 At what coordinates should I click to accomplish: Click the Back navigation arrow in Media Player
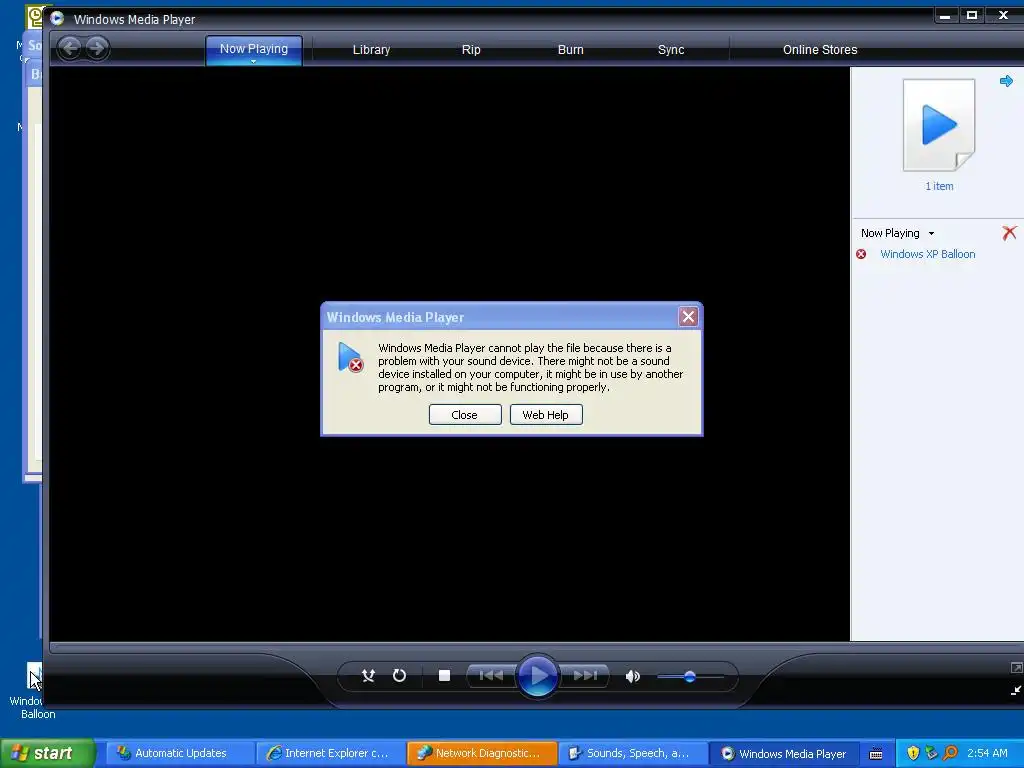[x=69, y=48]
